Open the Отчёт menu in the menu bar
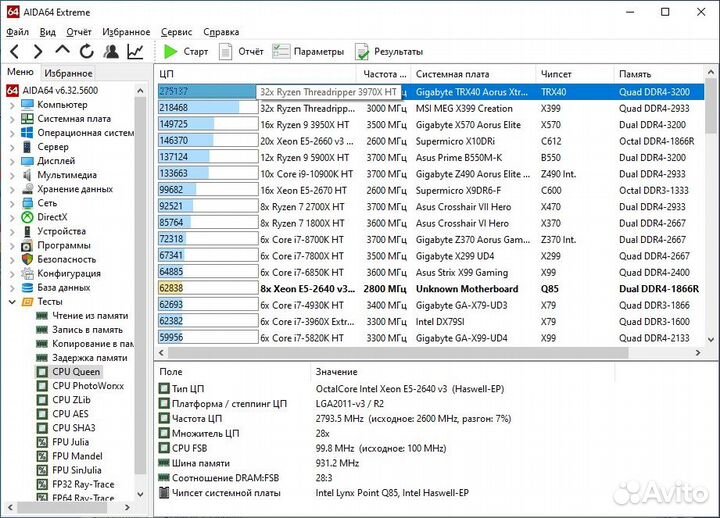The image size is (720, 518). [79, 32]
